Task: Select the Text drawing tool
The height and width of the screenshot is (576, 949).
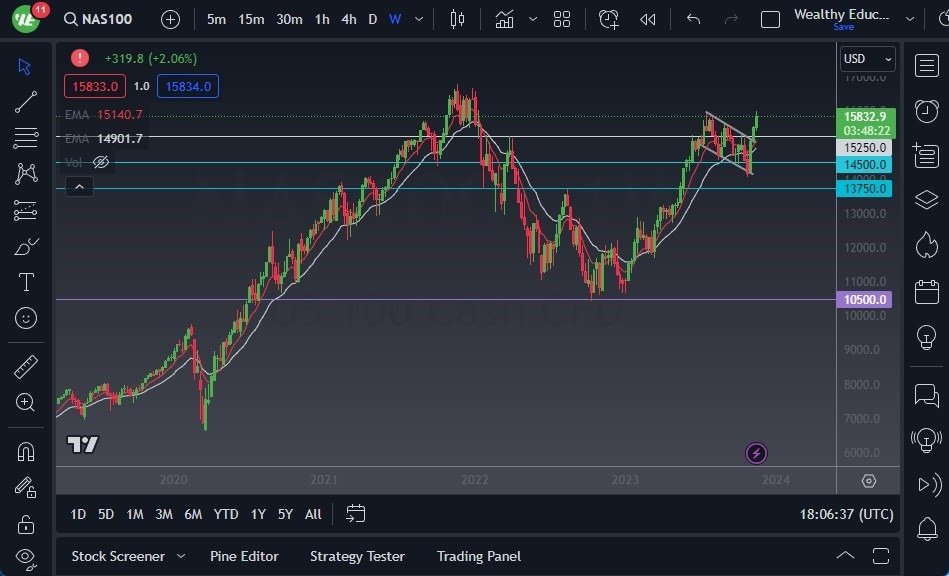Action: pos(25,282)
